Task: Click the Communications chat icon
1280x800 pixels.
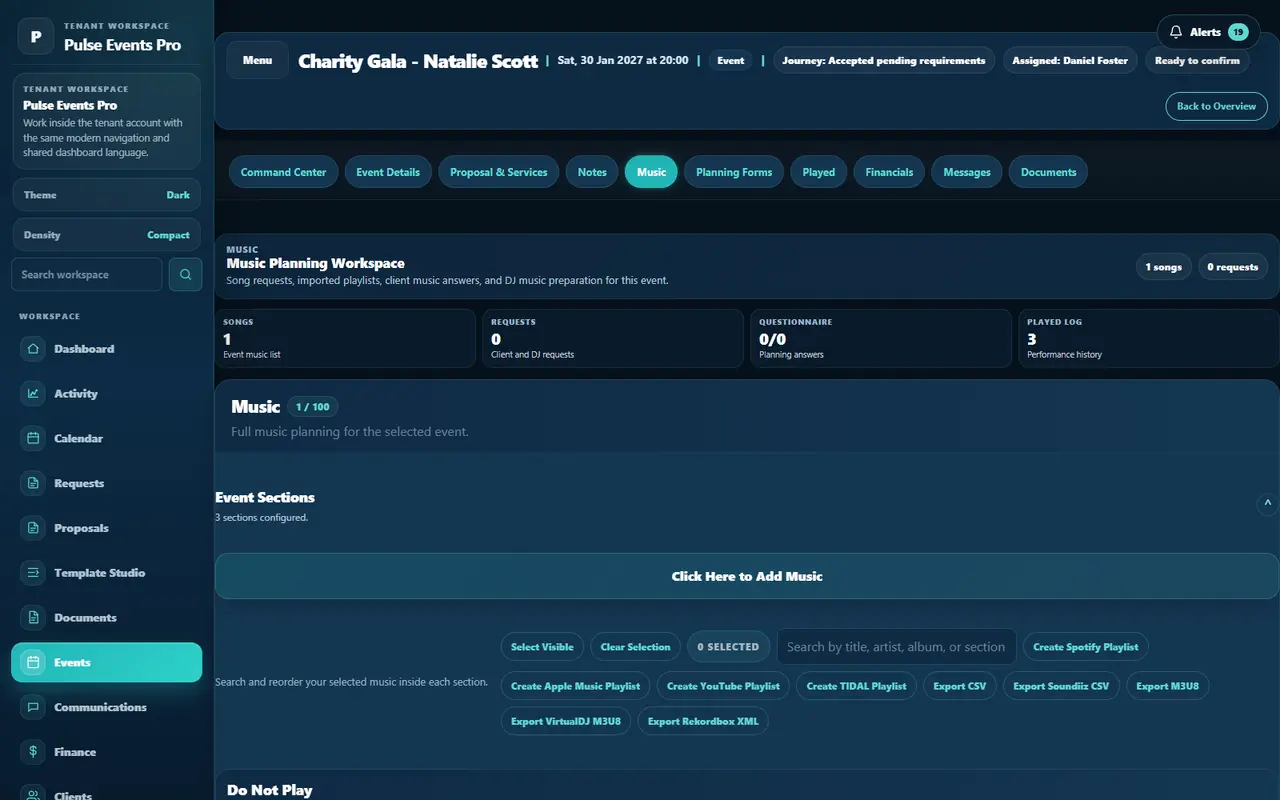Action: click(x=33, y=707)
